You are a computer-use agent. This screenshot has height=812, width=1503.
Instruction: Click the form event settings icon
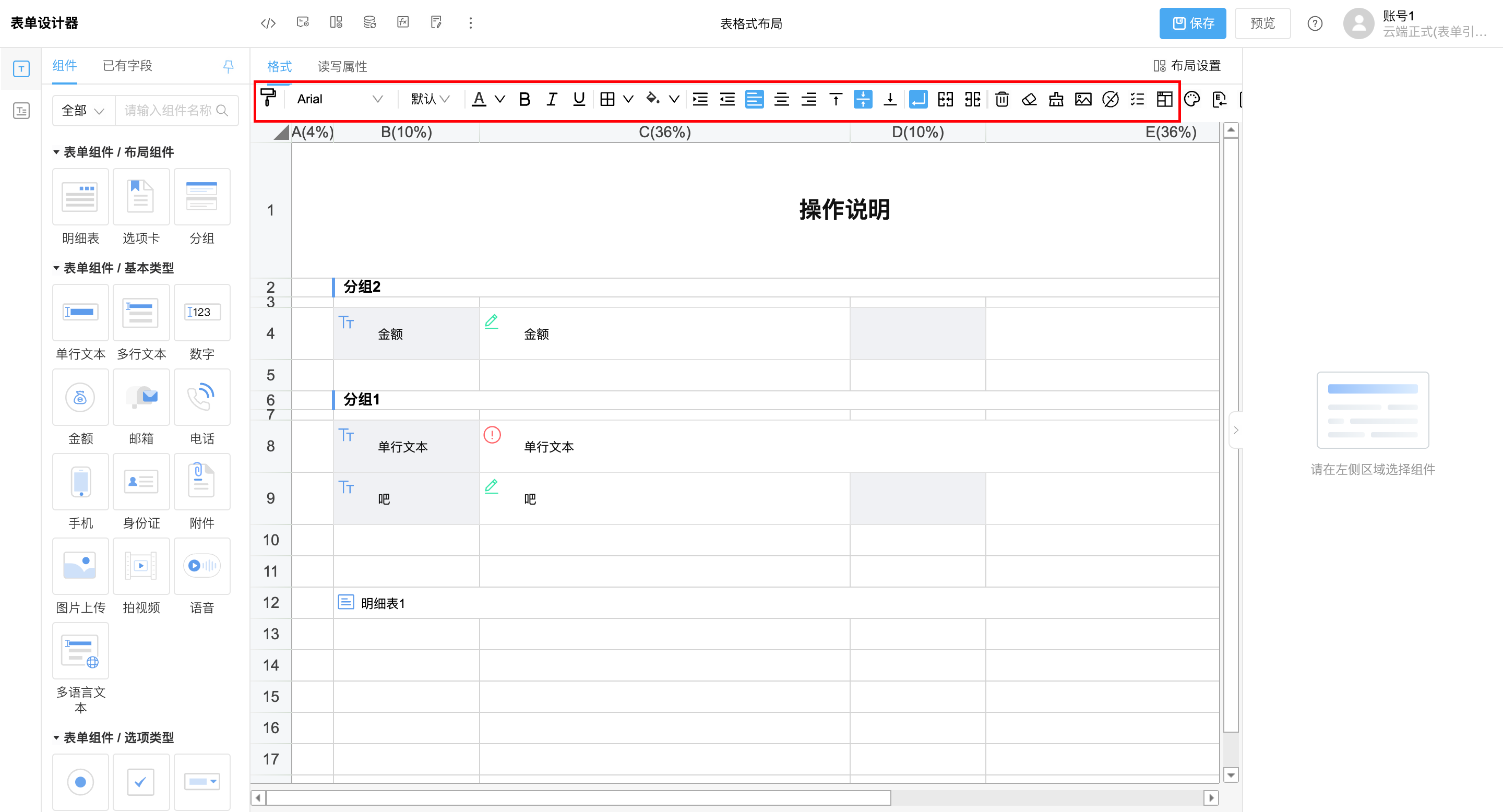point(302,23)
